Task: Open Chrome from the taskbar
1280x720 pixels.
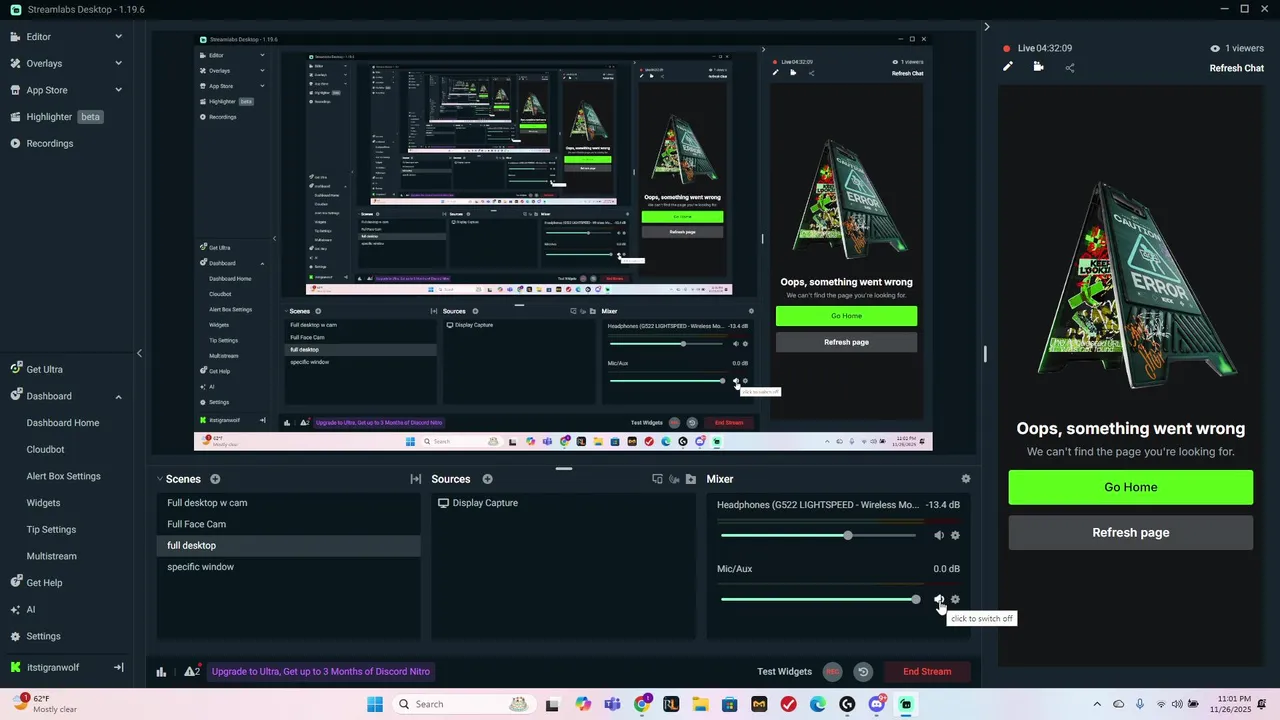Action: tap(642, 704)
